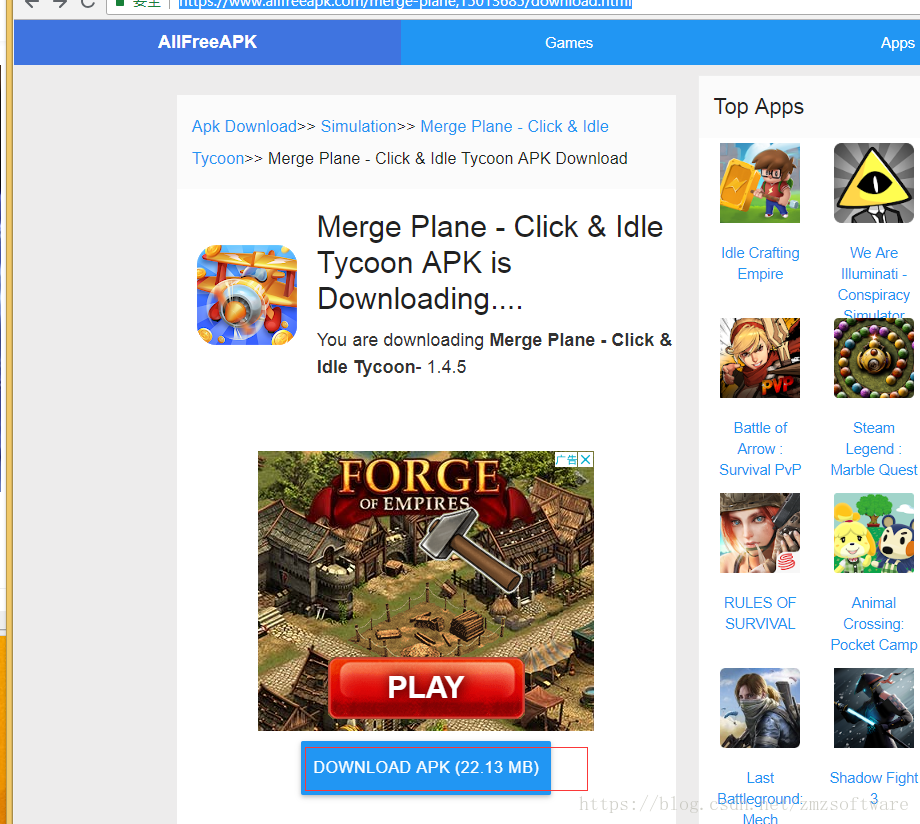Click the ad info icon beside the close X
The image size is (920, 824).
(566, 460)
